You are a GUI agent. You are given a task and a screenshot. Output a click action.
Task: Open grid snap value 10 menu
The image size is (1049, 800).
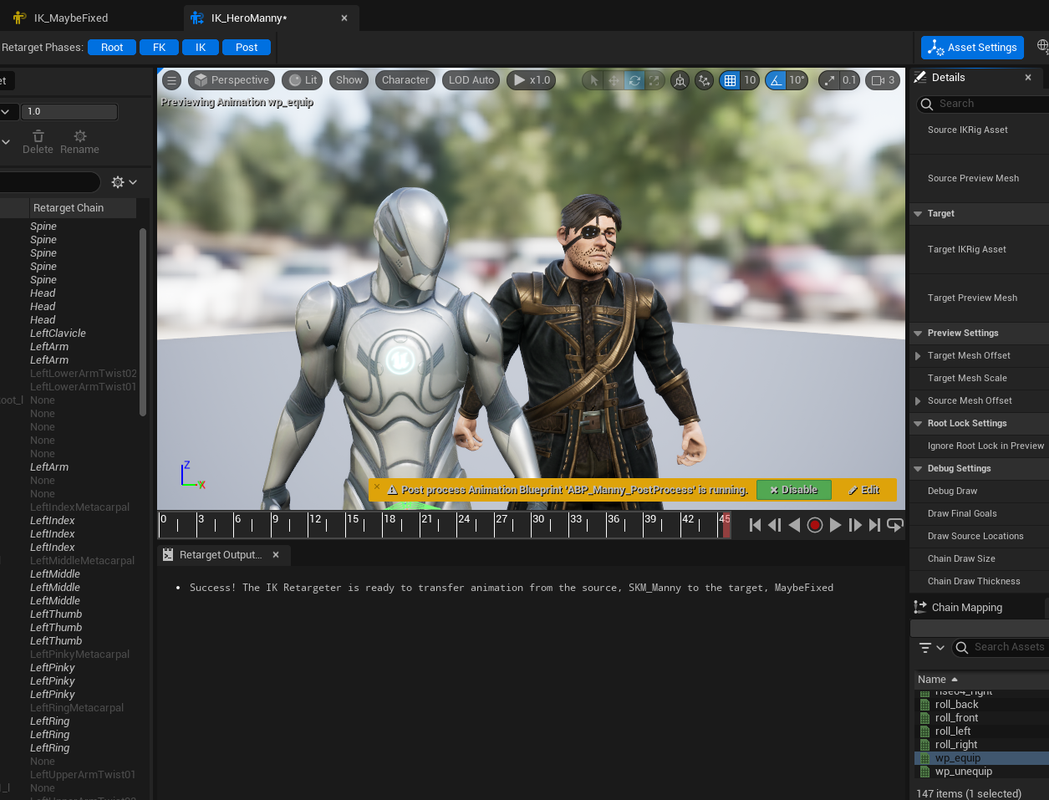click(x=750, y=80)
